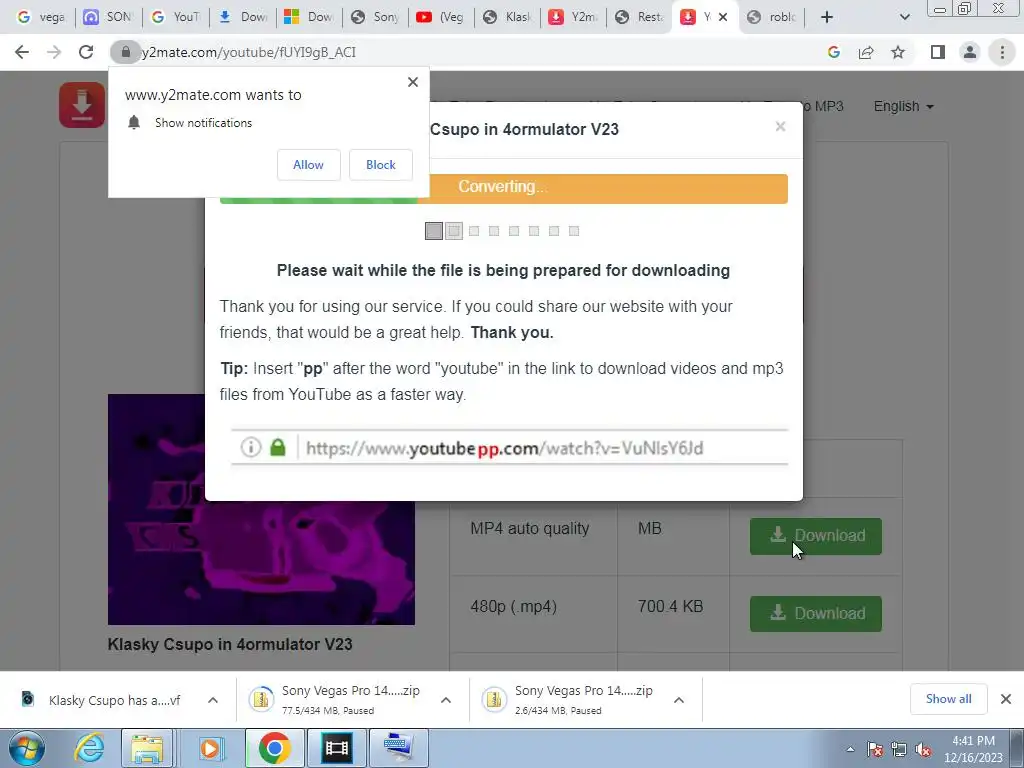The height and width of the screenshot is (768, 1024).
Task: Click the Klasky Csupo video thumbnail
Action: coord(261,509)
